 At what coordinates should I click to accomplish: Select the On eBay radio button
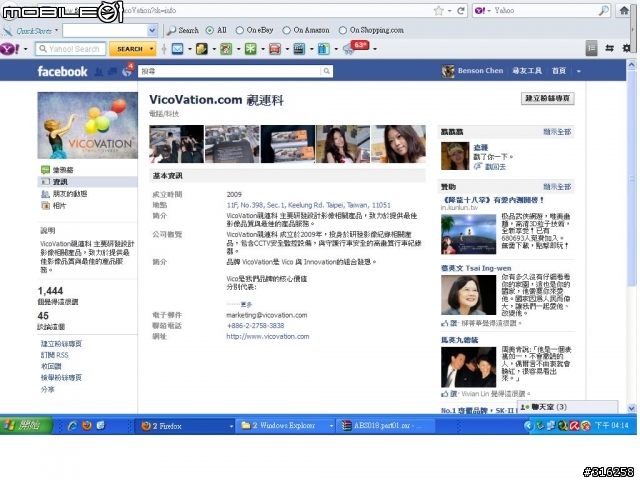pos(240,30)
